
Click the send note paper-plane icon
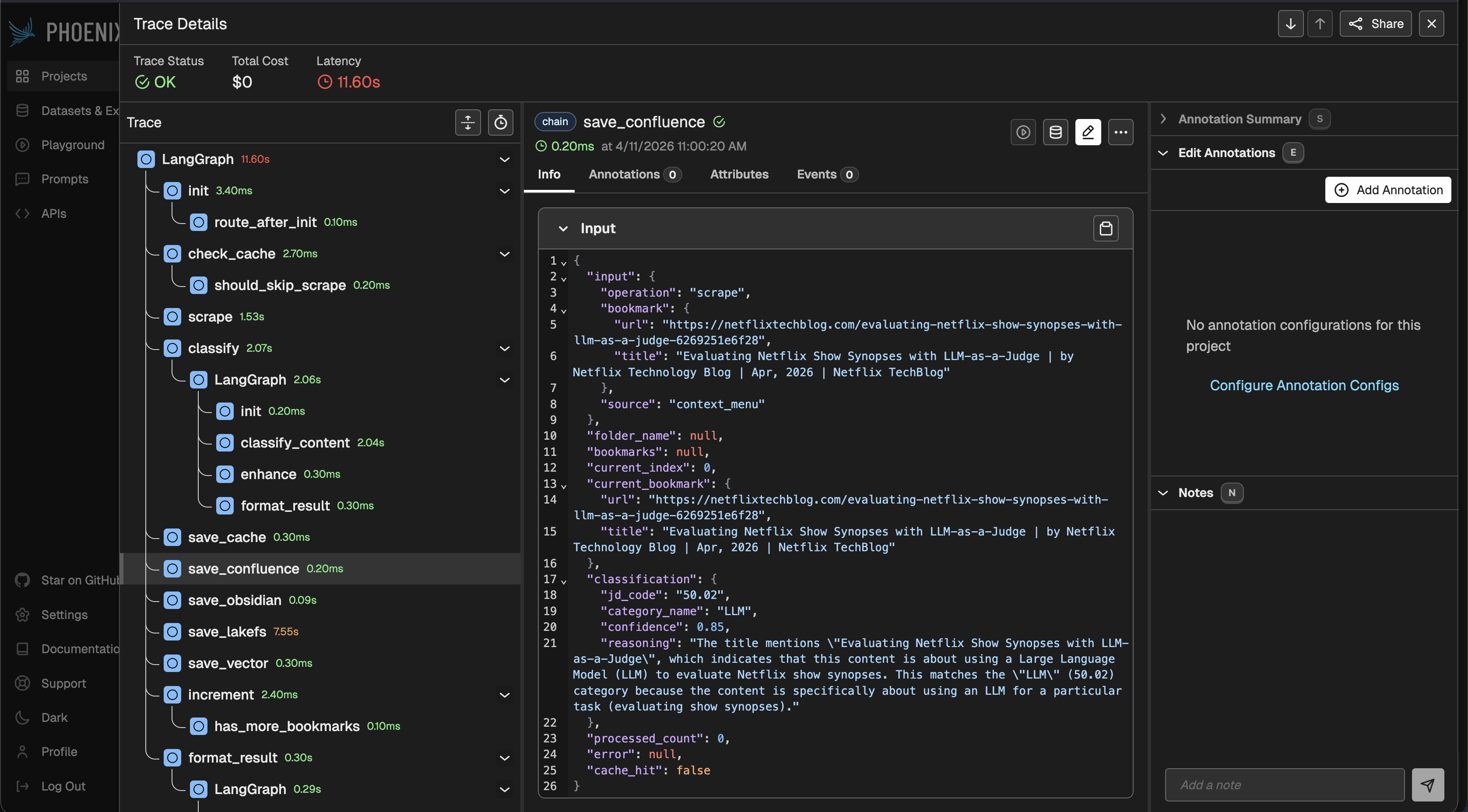pos(1428,784)
